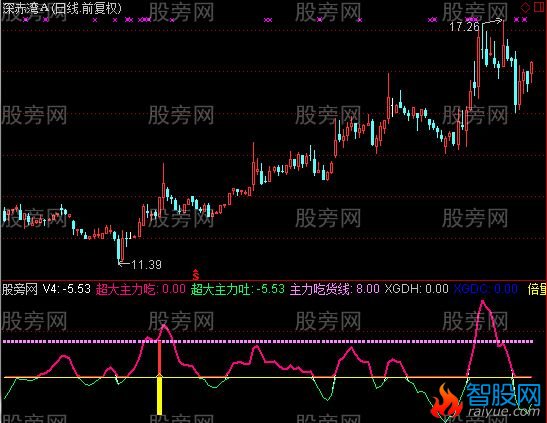Click the candlestick at the 17.26 peak
Screen dimensions: 547x423
click(x=503, y=44)
